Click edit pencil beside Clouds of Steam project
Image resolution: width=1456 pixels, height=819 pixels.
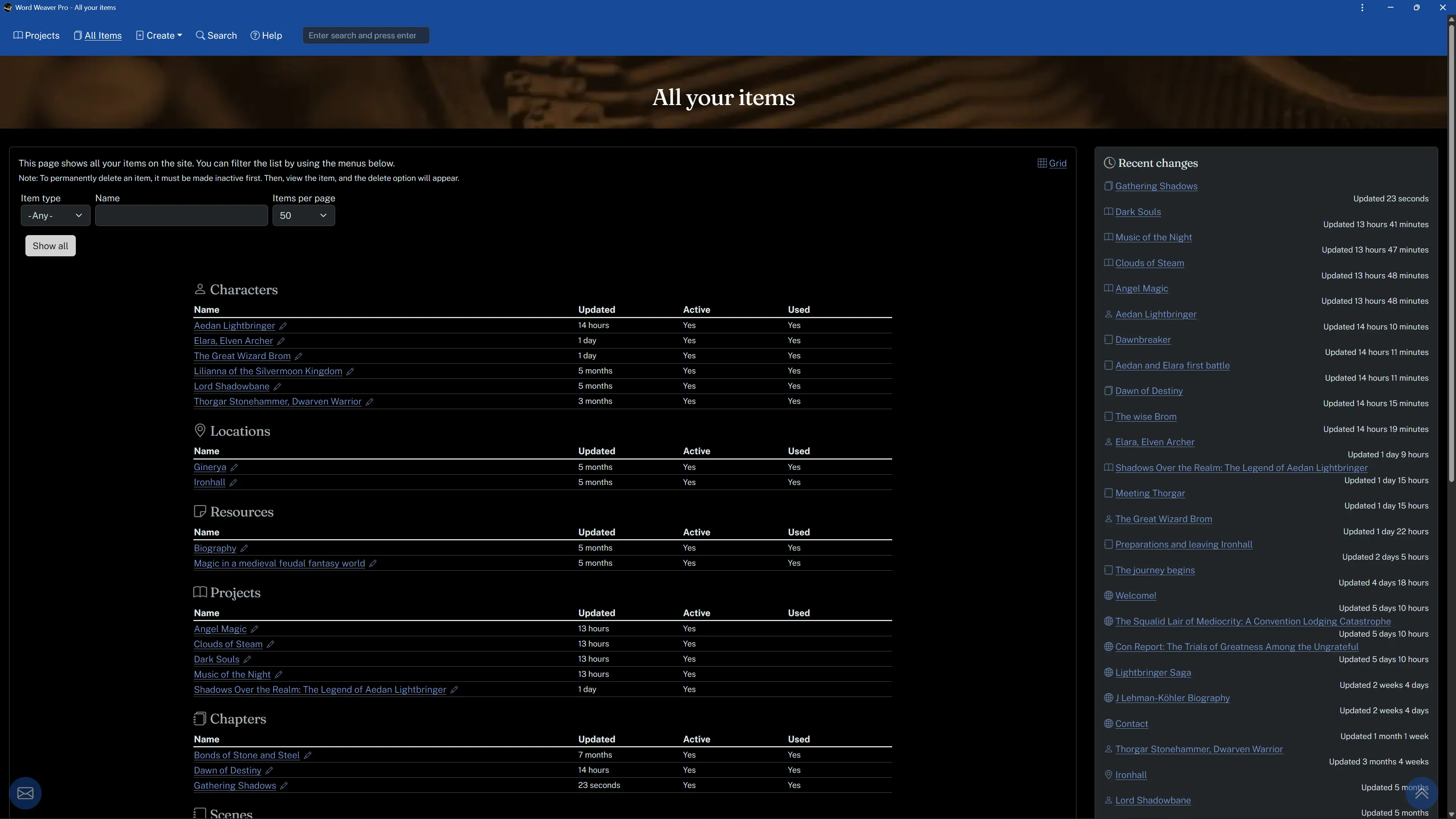tap(271, 644)
